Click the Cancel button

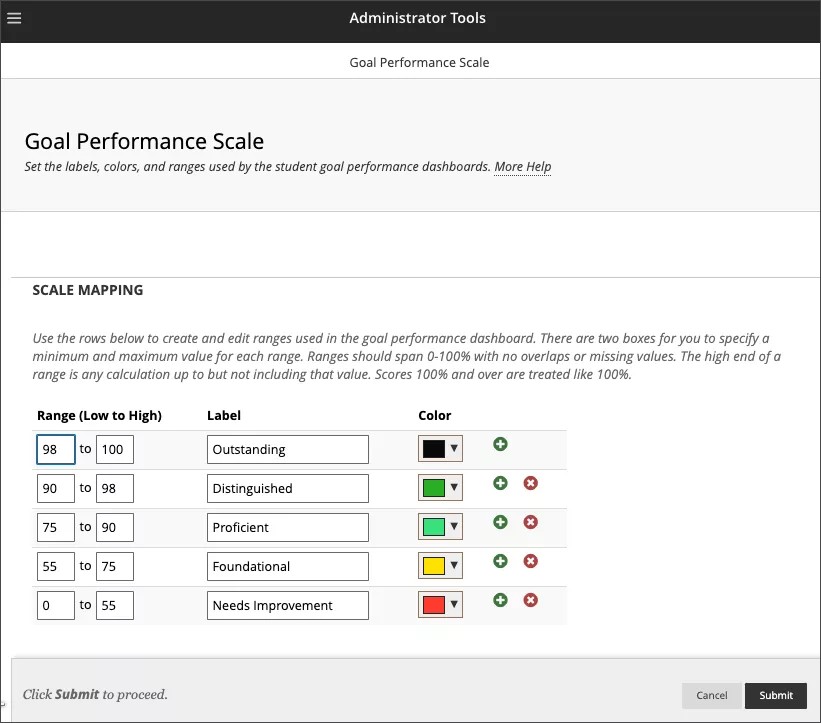point(711,695)
